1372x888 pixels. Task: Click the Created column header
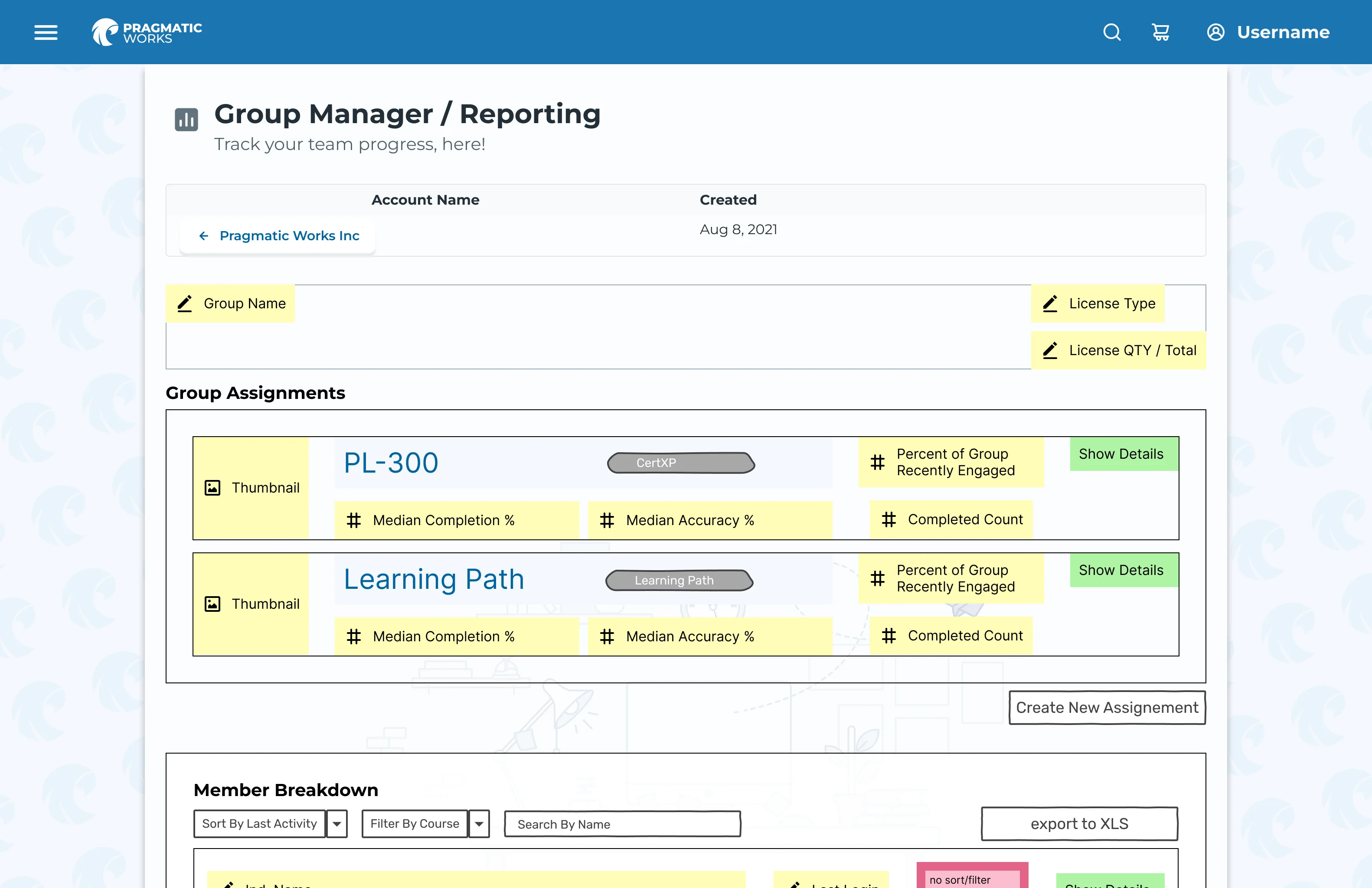click(x=728, y=200)
